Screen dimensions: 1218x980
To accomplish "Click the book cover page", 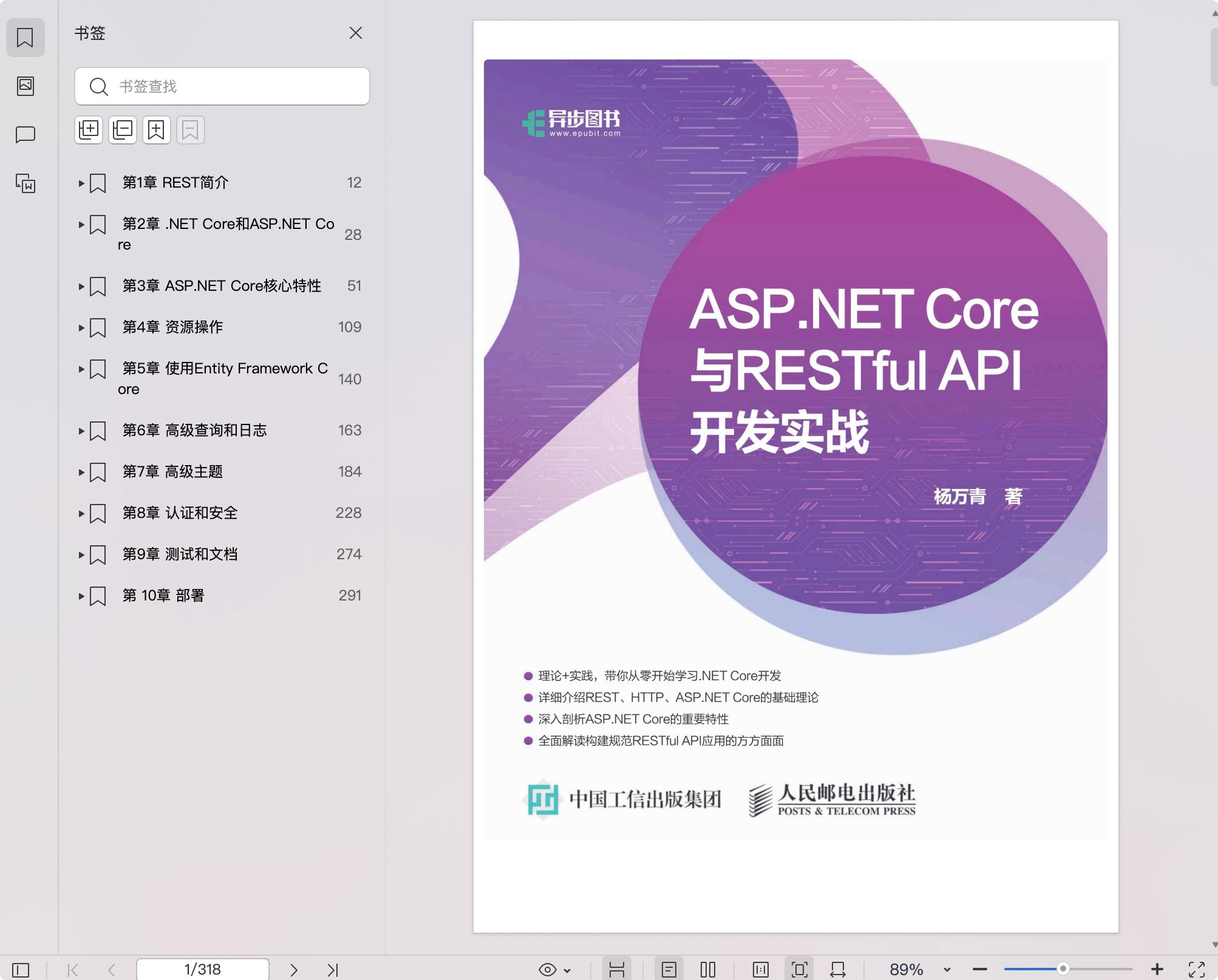I will (795, 476).
